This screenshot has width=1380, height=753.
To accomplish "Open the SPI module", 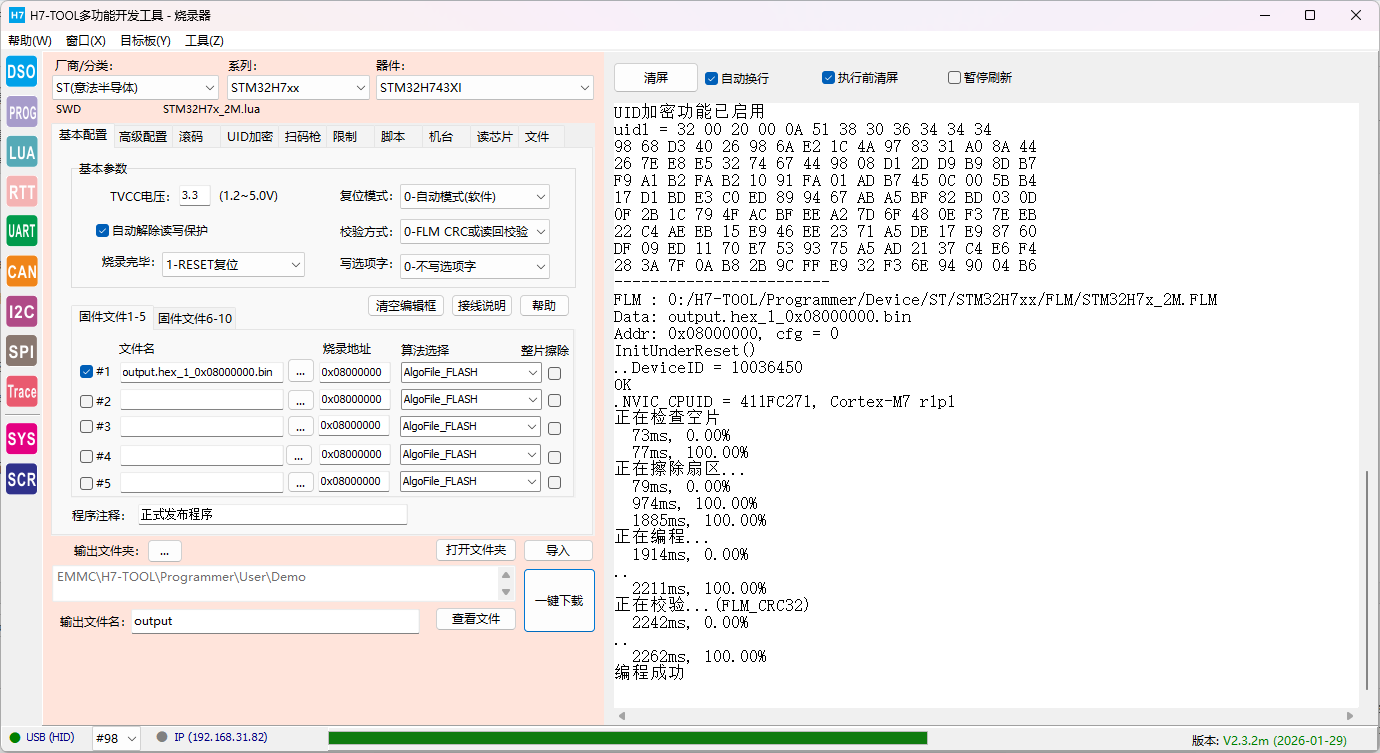I will 22,352.
